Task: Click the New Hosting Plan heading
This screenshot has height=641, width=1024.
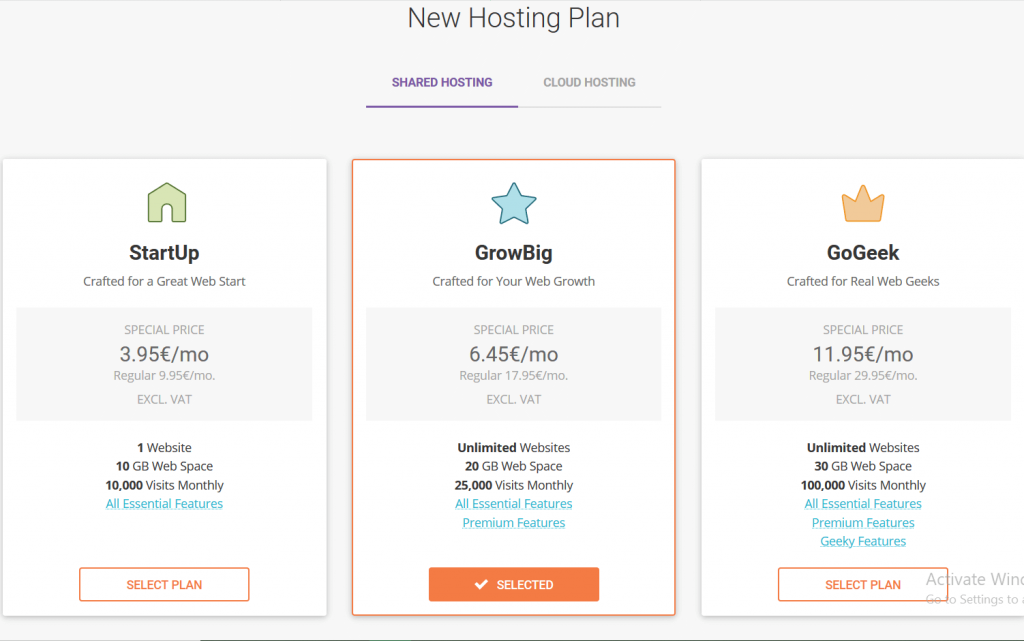Action: 513,18
